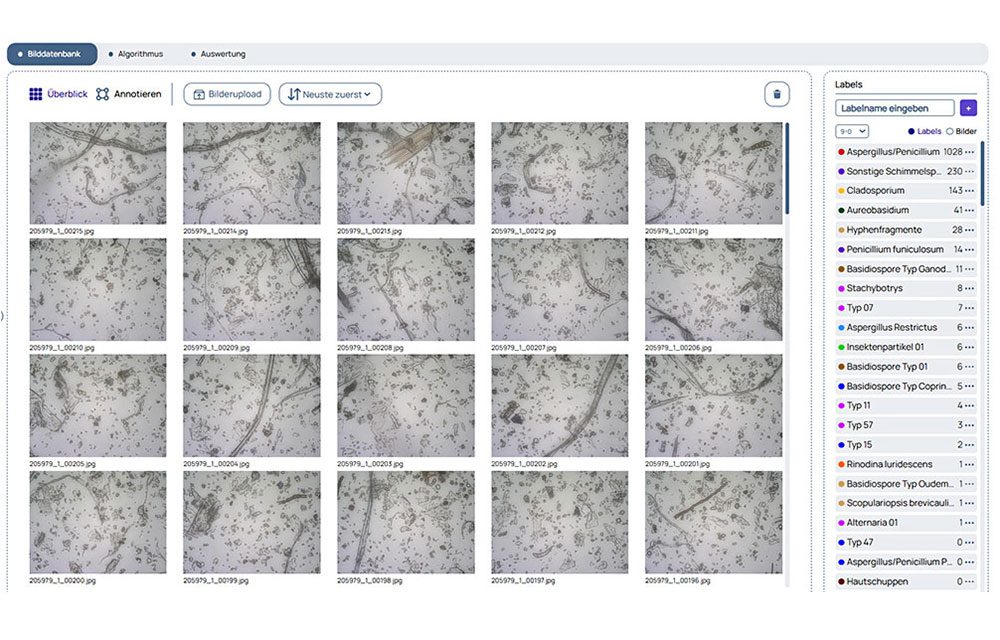Viewport: 1000px width, 640px height.
Task: Click the Labelname eingeben input field
Action: pyautogui.click(x=894, y=108)
